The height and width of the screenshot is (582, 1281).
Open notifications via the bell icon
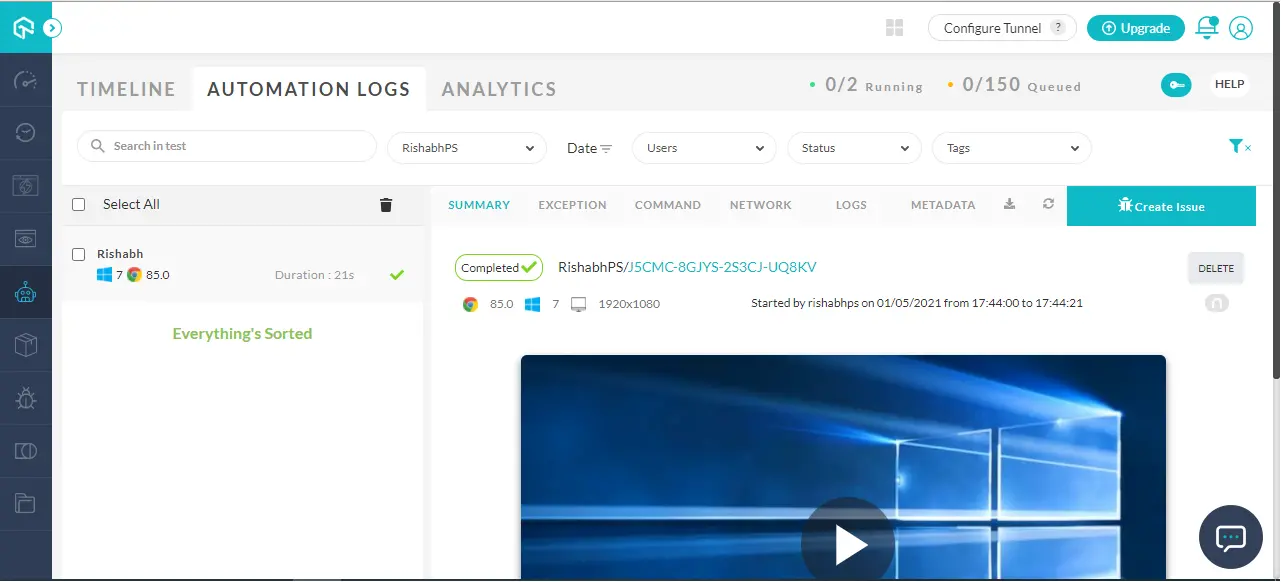(x=1206, y=28)
